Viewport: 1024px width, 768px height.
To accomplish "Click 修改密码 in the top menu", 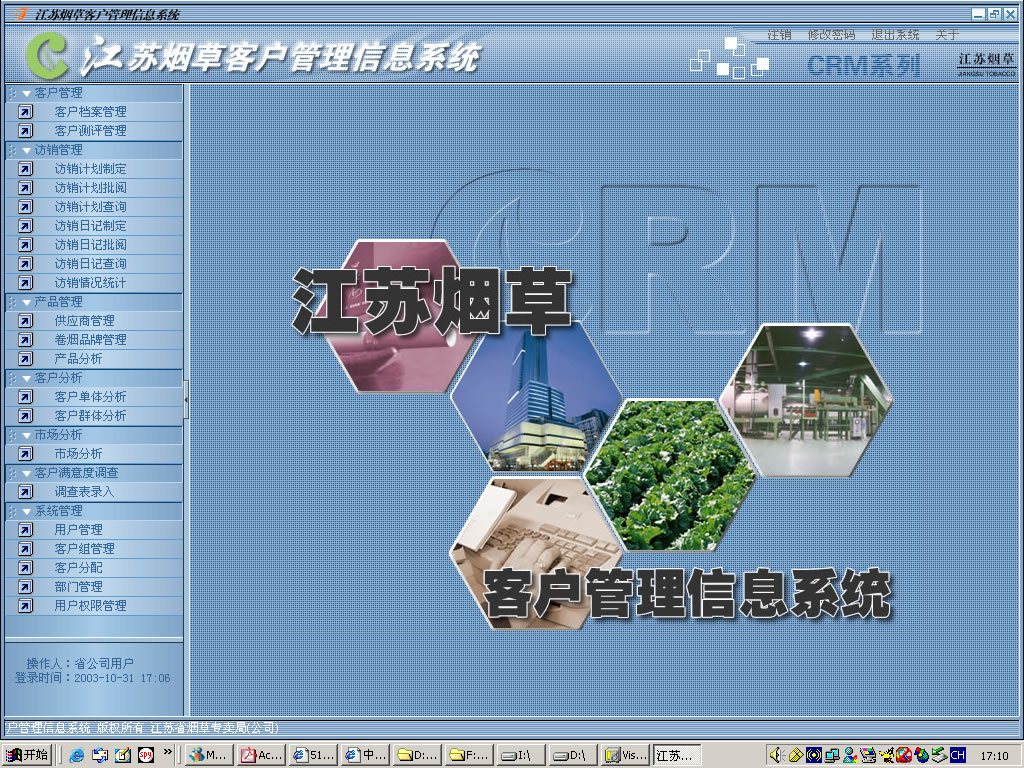I will tap(831, 35).
